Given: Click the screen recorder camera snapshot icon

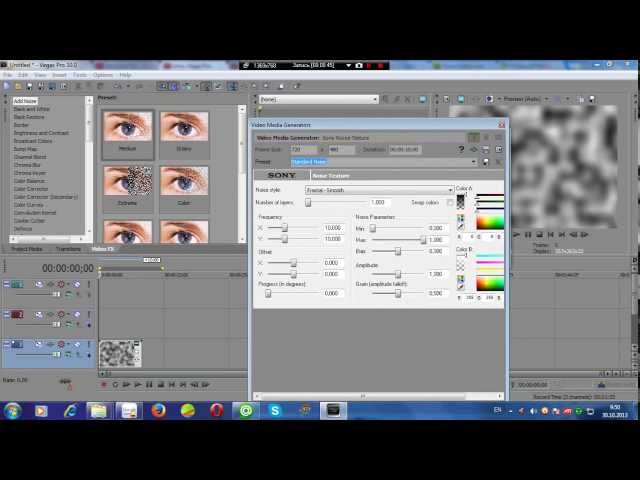Looking at the screenshot, I should (x=359, y=65).
